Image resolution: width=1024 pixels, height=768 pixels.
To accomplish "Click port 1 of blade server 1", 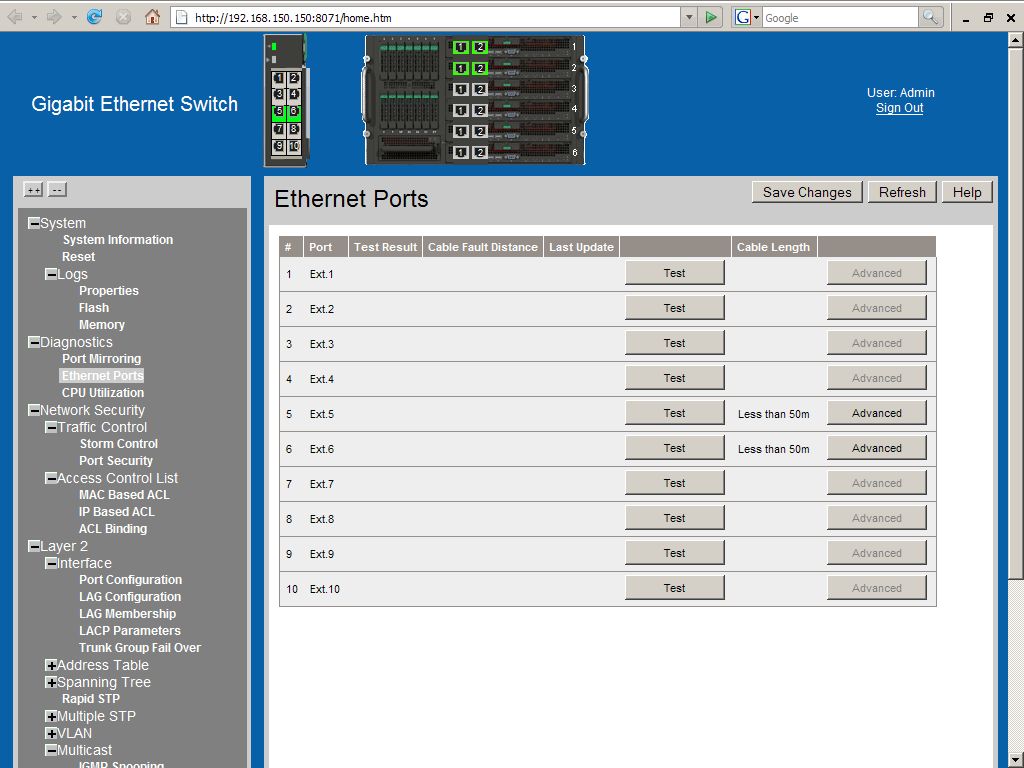I will point(460,47).
